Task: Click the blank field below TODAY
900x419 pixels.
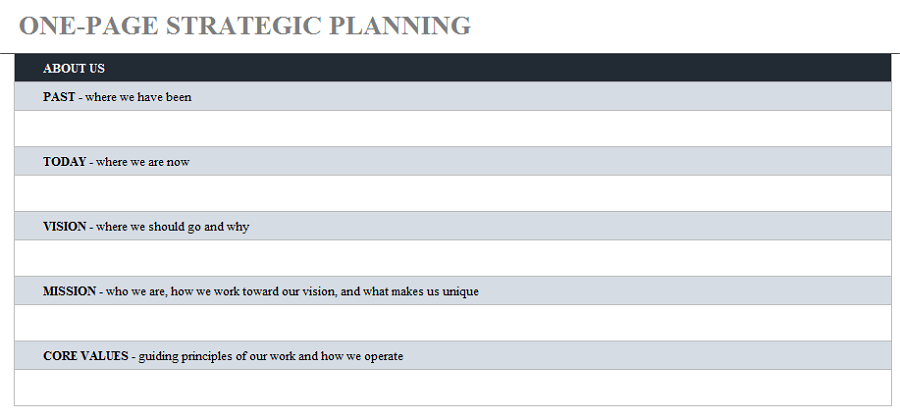Action: coord(453,193)
